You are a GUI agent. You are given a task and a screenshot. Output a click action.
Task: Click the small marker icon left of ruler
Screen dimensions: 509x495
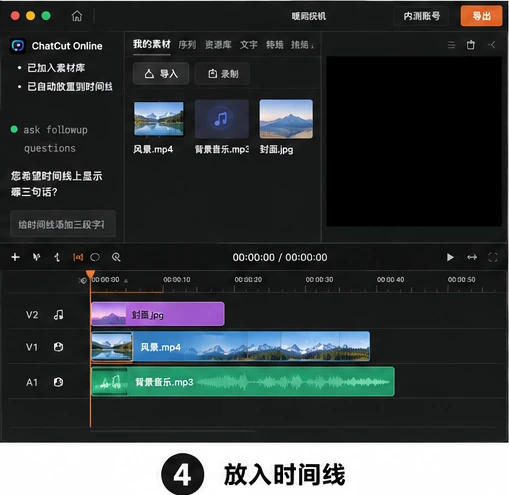[x=82, y=280]
